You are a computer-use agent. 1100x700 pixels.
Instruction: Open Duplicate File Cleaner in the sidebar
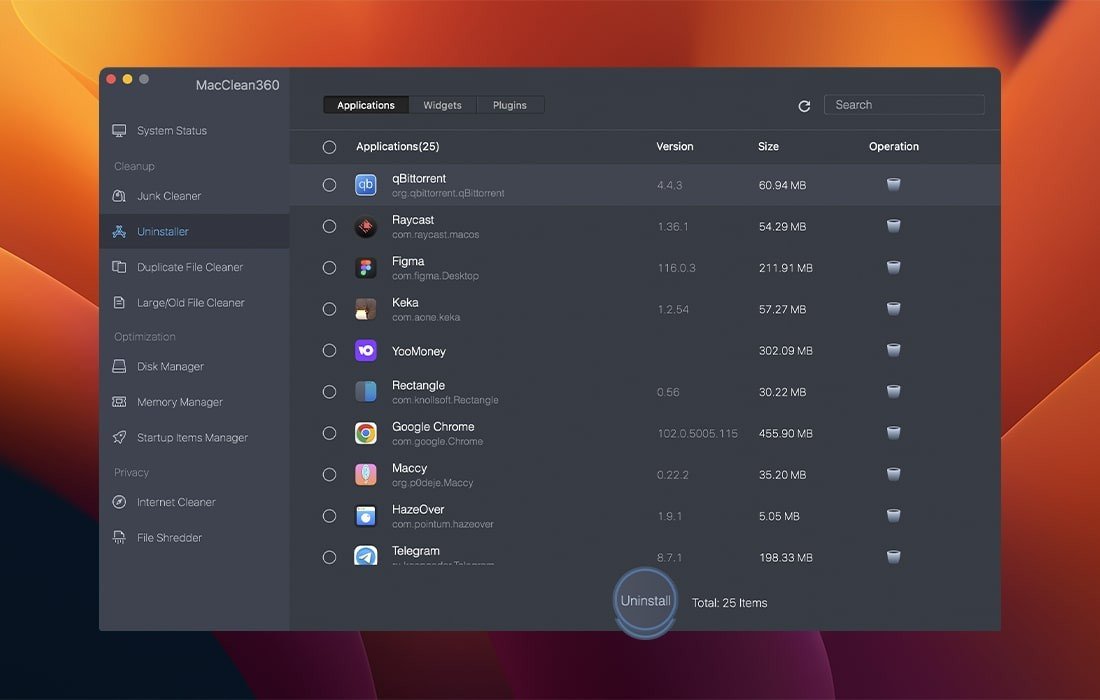tap(189, 267)
